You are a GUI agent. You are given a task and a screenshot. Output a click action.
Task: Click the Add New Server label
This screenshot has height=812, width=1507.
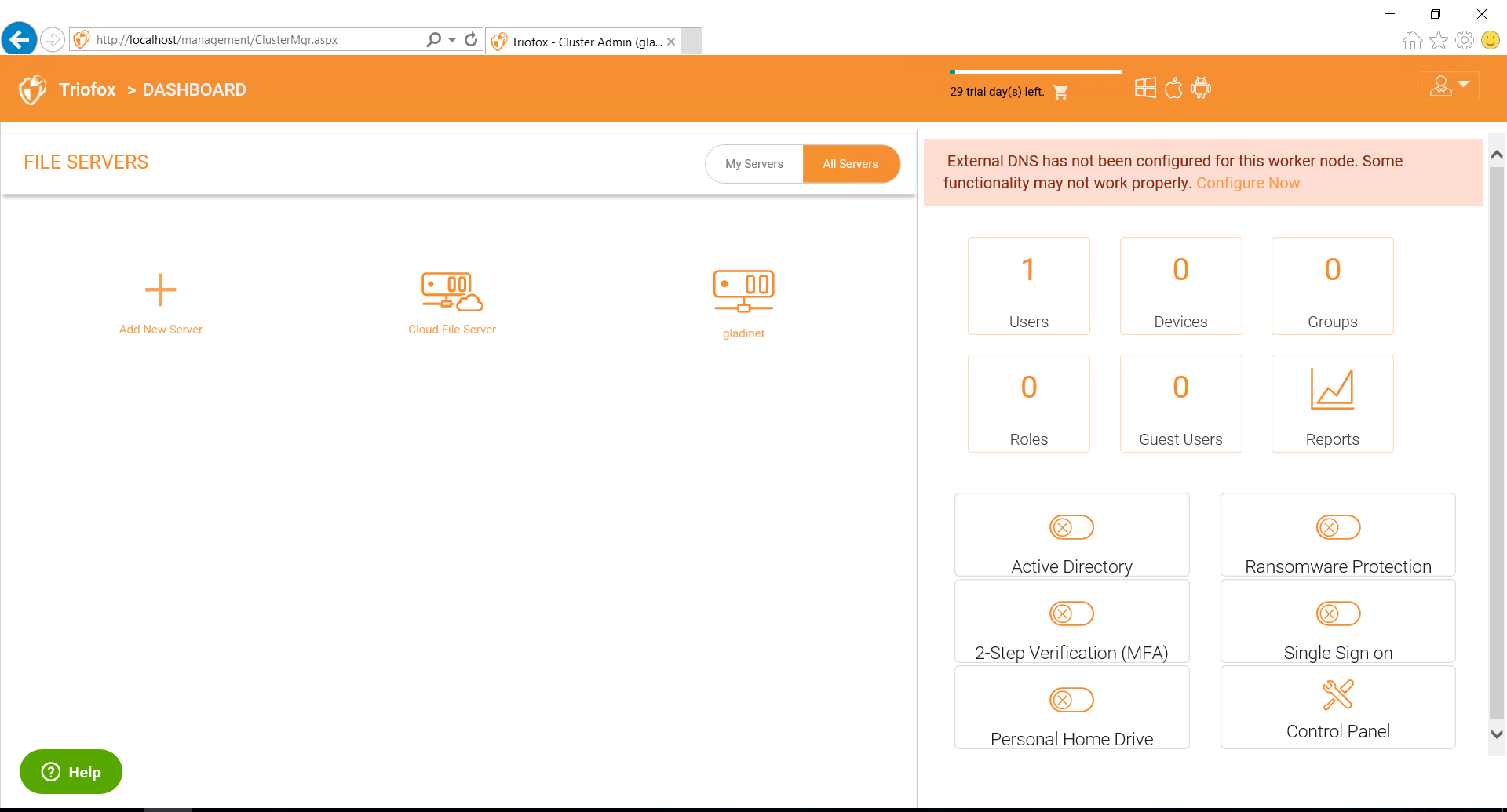tap(160, 330)
